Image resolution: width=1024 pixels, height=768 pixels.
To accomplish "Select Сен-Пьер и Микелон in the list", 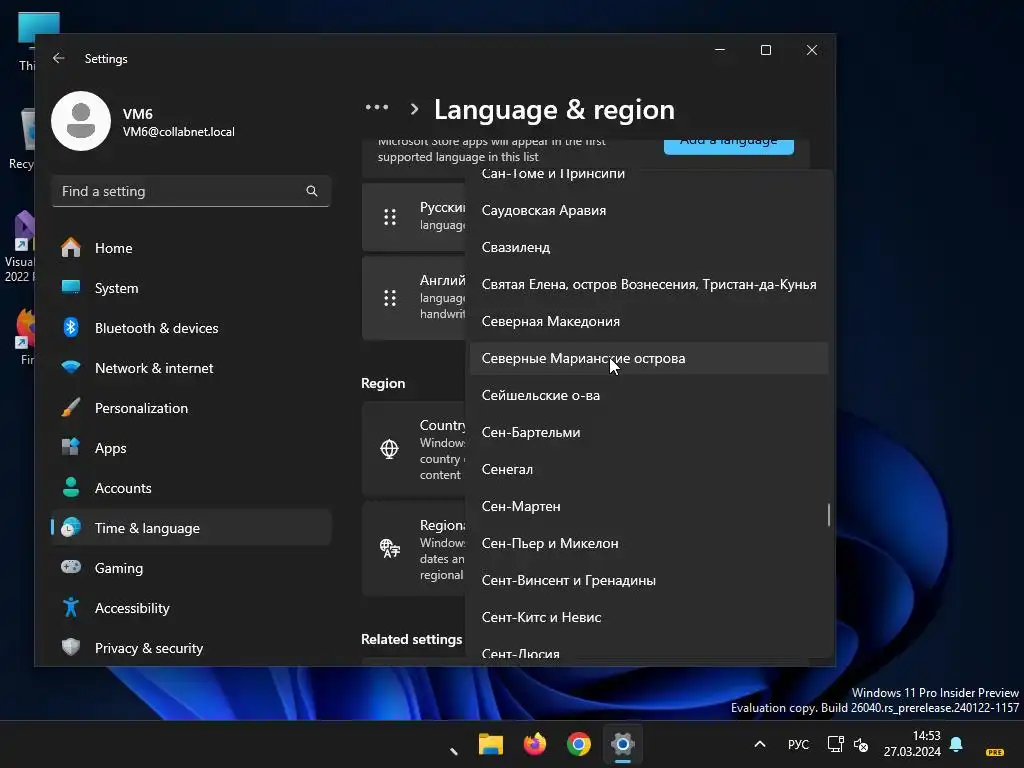I will pos(649,543).
